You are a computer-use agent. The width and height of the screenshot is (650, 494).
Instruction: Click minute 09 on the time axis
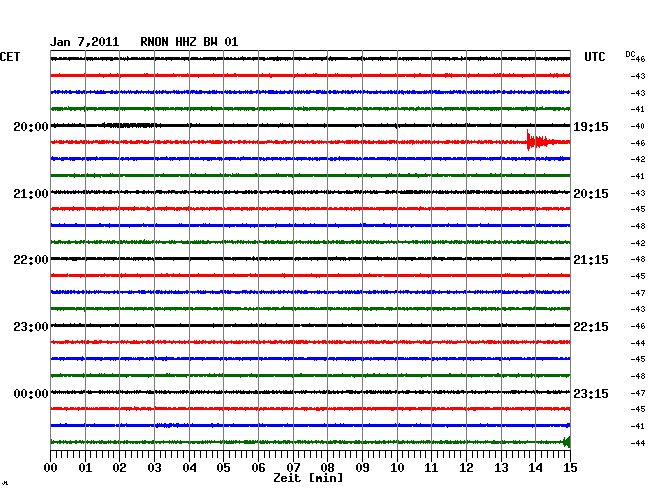click(x=362, y=467)
